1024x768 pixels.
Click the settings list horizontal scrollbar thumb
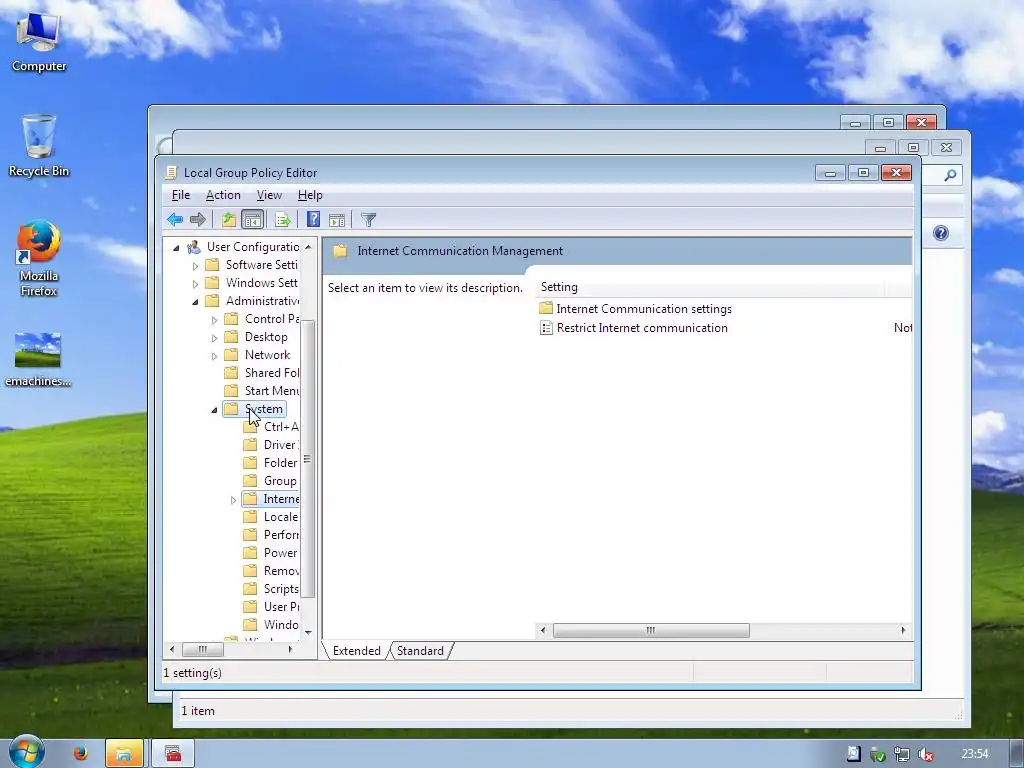(x=651, y=630)
